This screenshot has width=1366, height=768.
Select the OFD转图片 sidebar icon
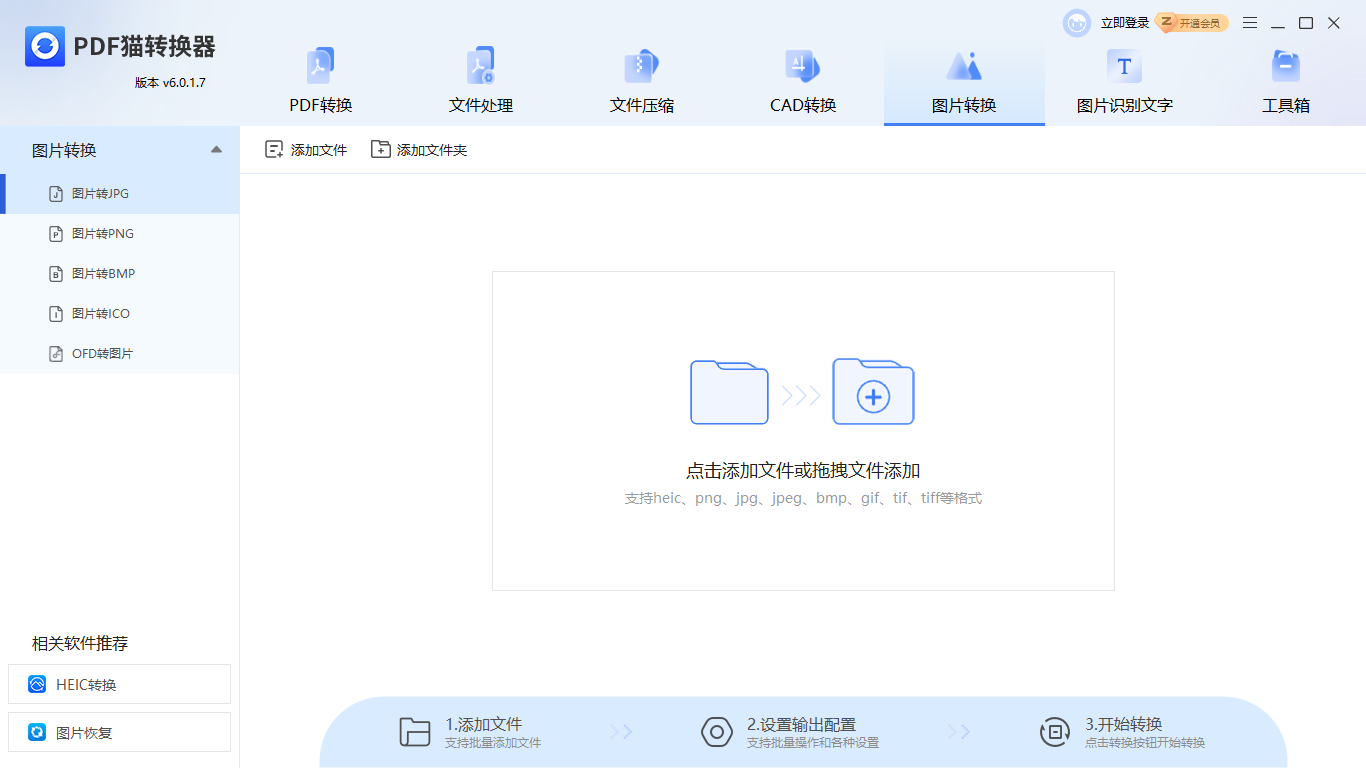click(56, 353)
